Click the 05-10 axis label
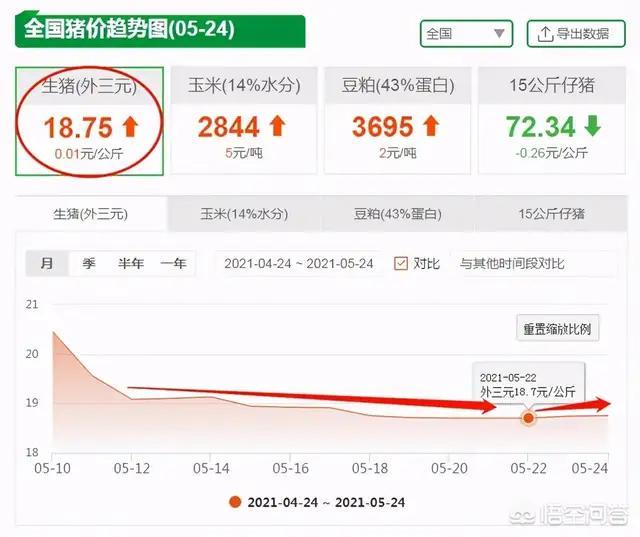The image size is (640, 537). tap(52, 468)
